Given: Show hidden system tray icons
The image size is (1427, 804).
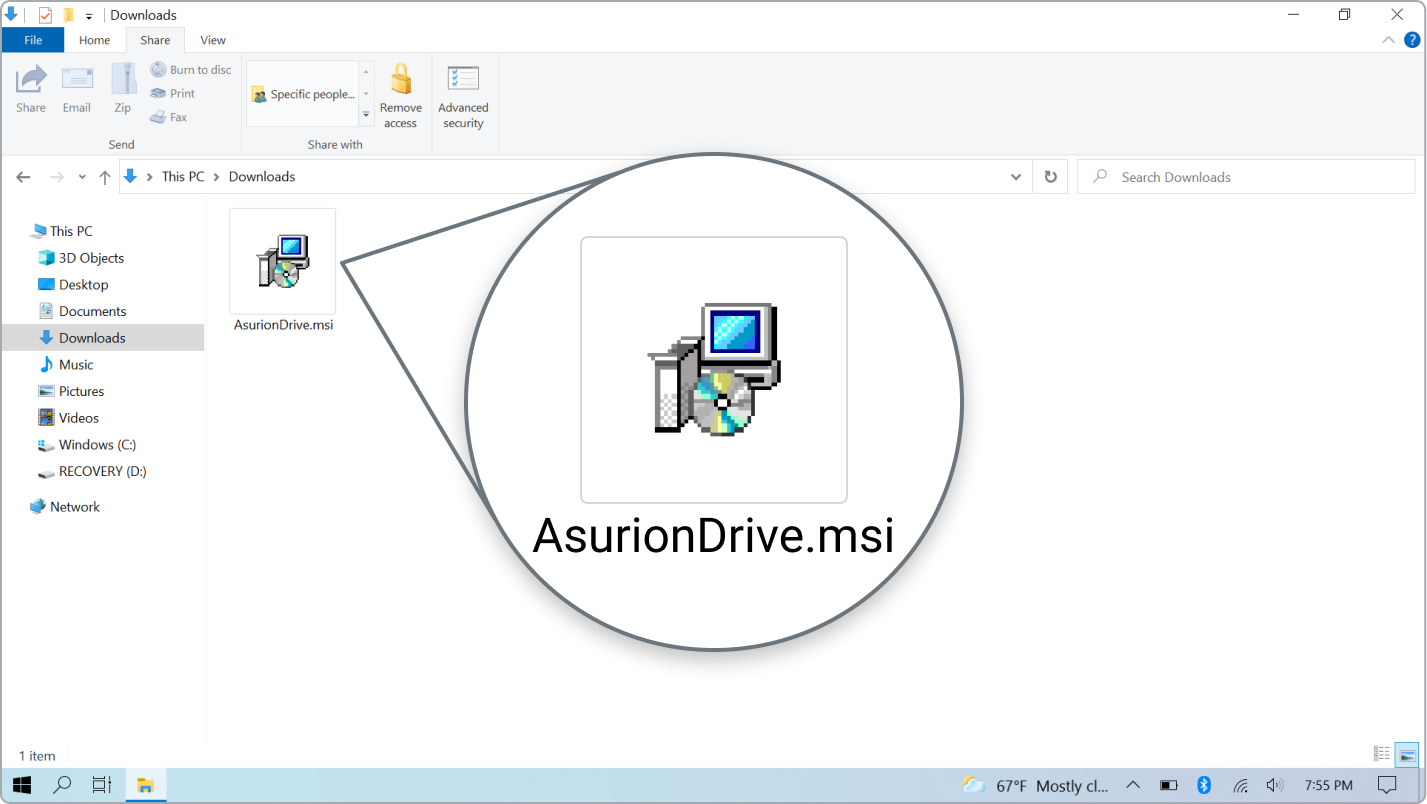Looking at the screenshot, I should (x=1133, y=785).
